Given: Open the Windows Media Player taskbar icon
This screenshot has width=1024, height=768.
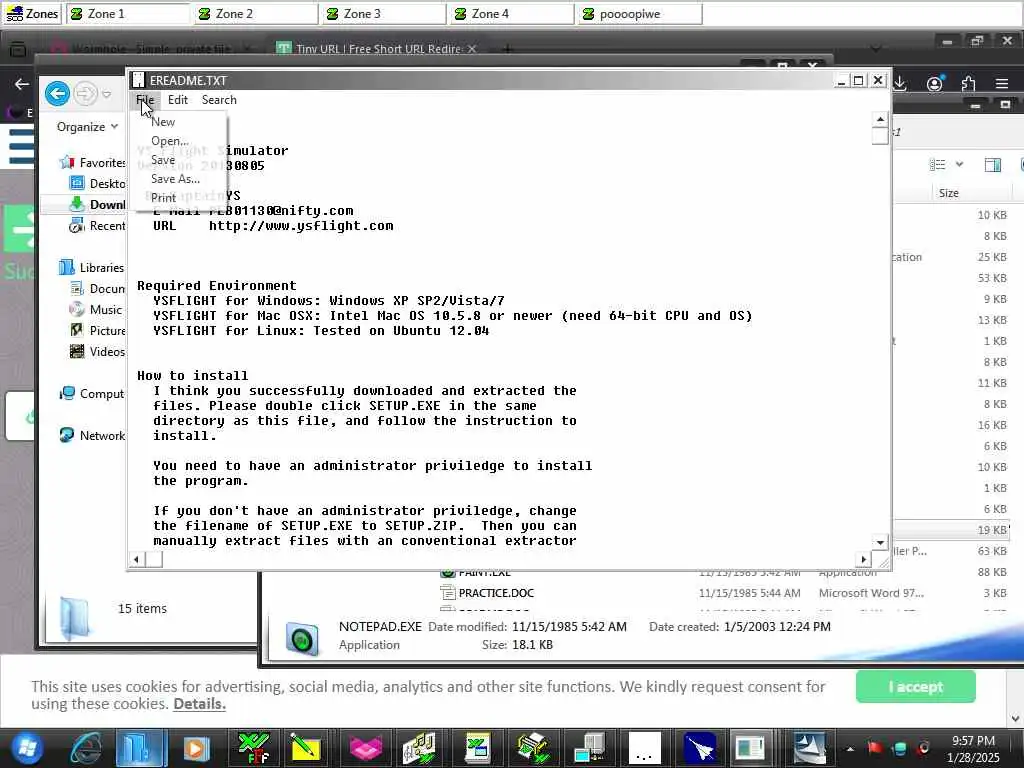Looking at the screenshot, I should point(196,748).
